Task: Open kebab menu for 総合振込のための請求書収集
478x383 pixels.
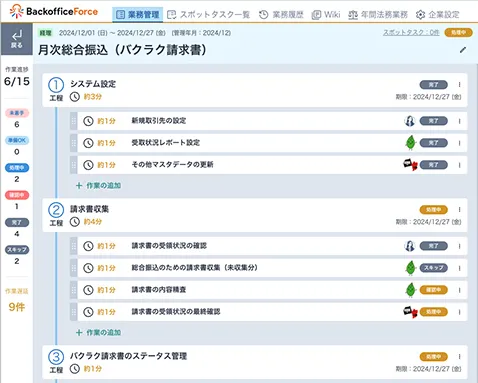Action: point(459,268)
